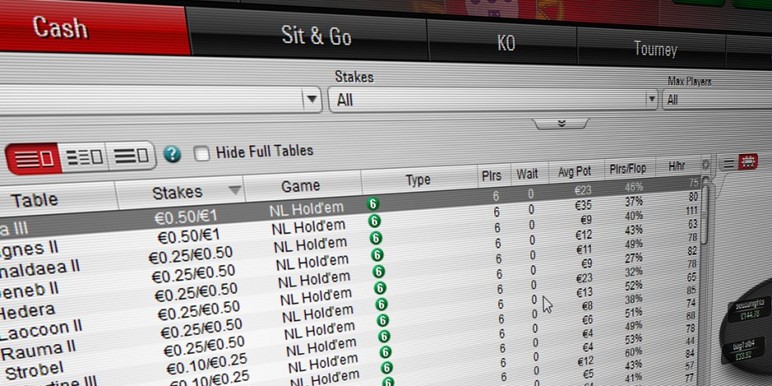772x386 pixels.
Task: Open the Max Players dropdown
Action: pos(717,99)
